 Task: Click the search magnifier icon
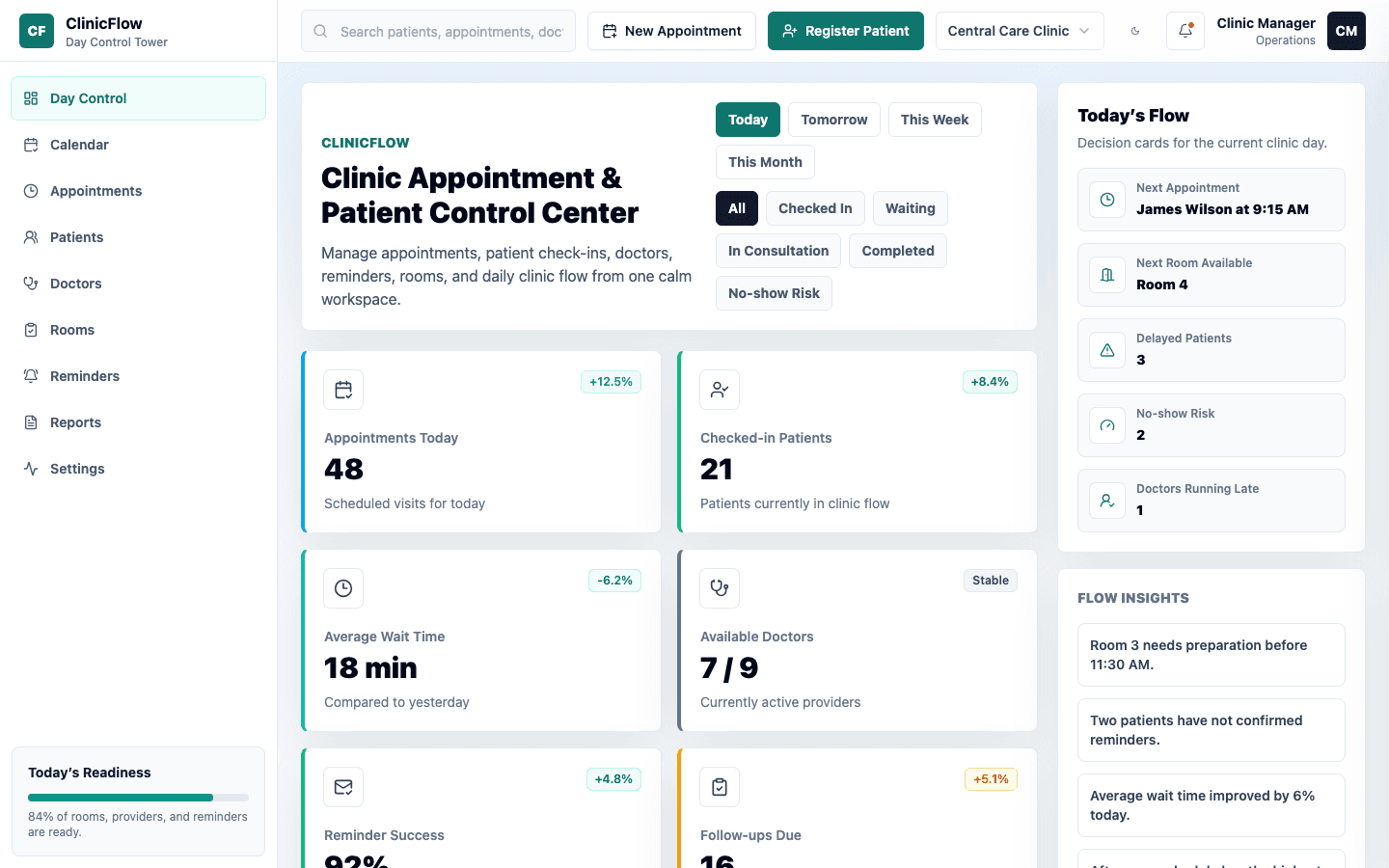320,31
